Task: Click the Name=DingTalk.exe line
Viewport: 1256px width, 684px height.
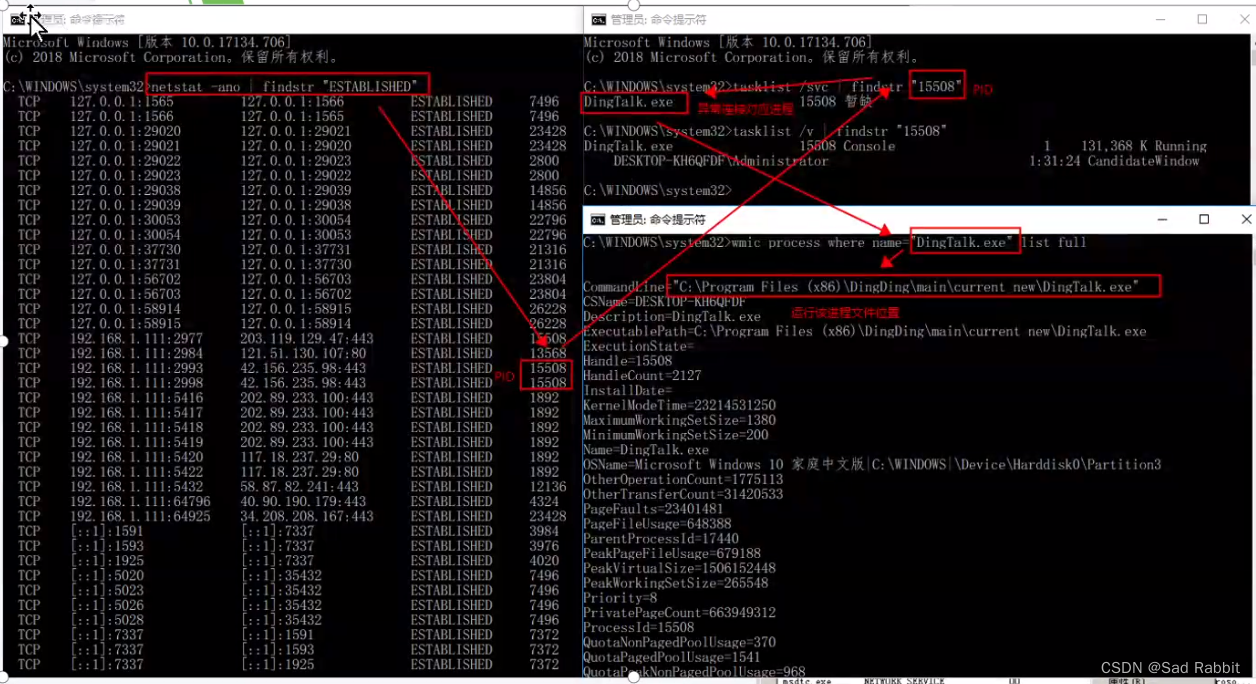Action: click(x=646, y=450)
